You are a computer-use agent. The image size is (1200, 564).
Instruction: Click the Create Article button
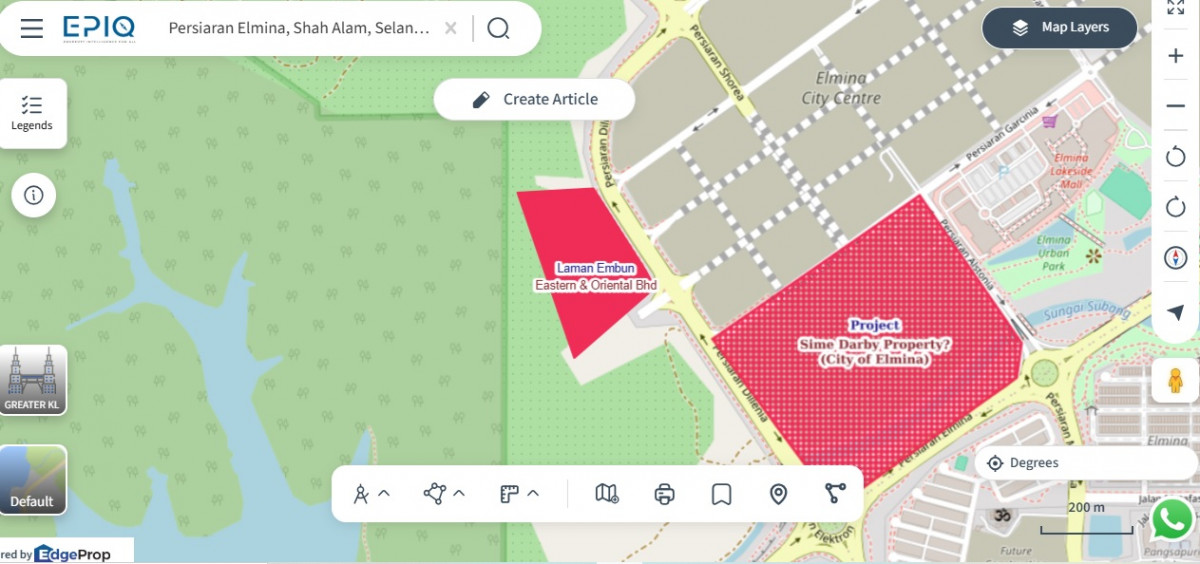[535, 99]
